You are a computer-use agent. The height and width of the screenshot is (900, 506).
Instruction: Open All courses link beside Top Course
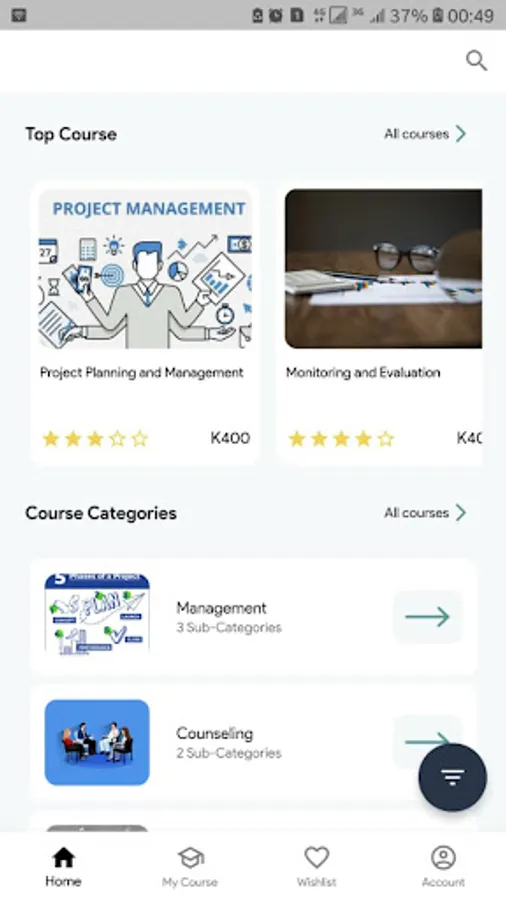click(x=417, y=134)
